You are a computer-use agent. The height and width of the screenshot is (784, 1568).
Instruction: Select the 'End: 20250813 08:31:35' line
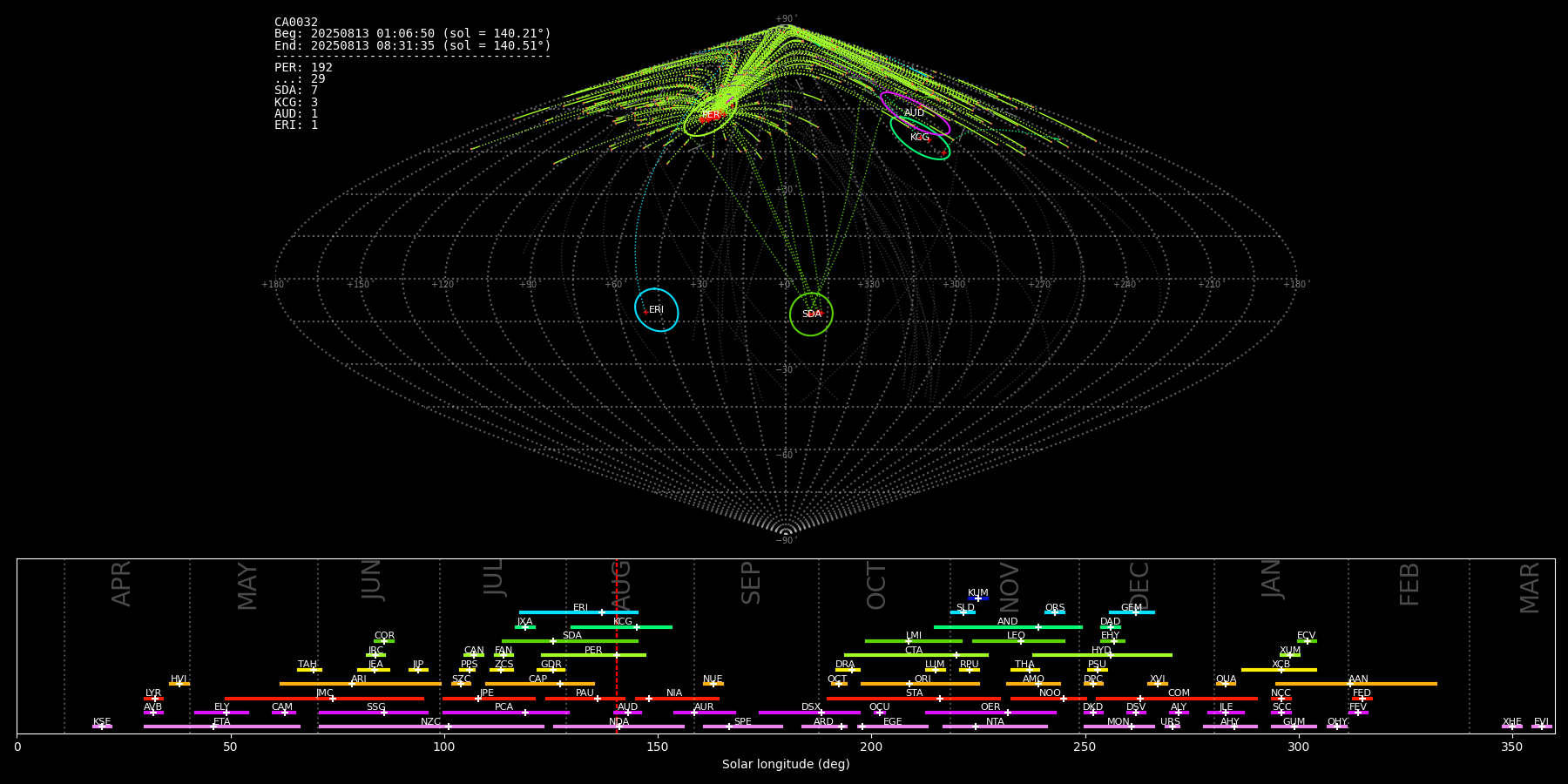click(x=413, y=45)
